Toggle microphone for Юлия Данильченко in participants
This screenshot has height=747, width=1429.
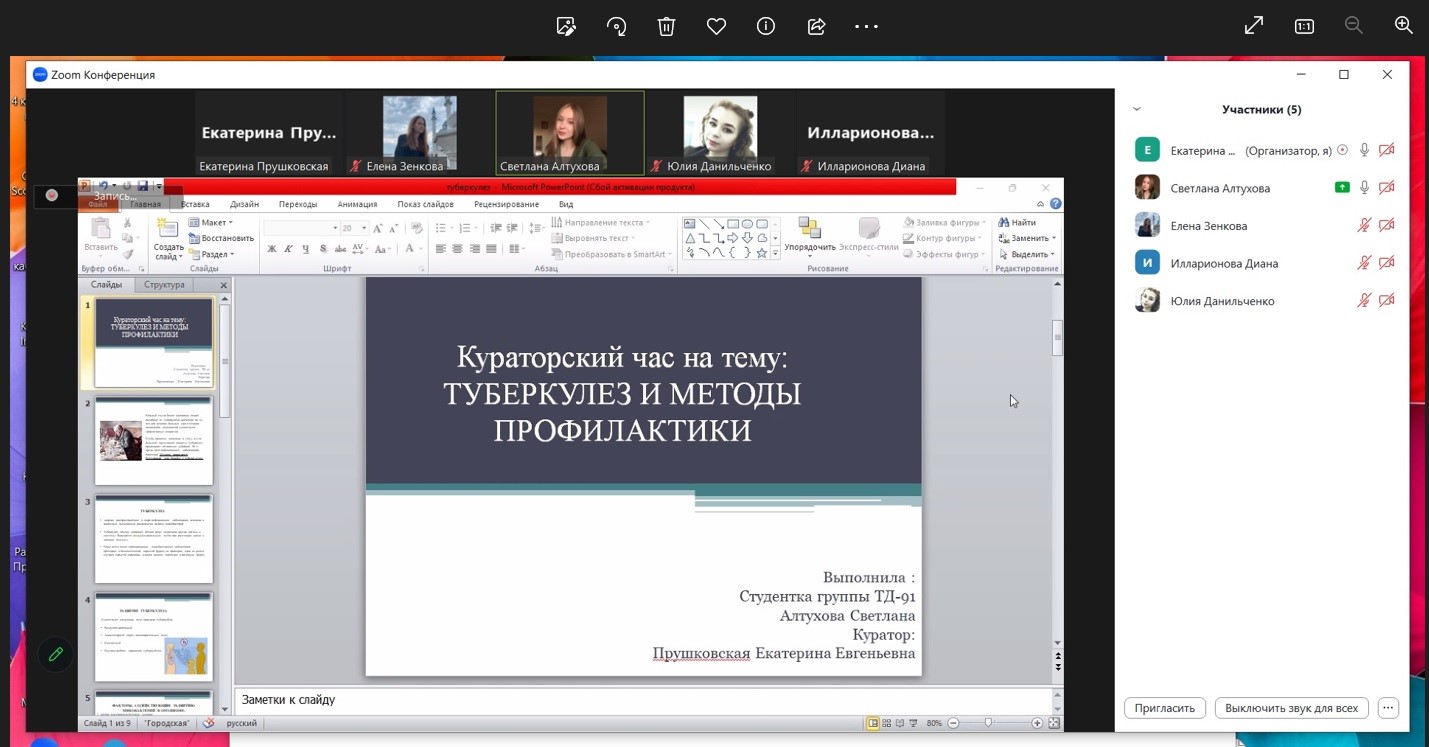(x=1364, y=301)
